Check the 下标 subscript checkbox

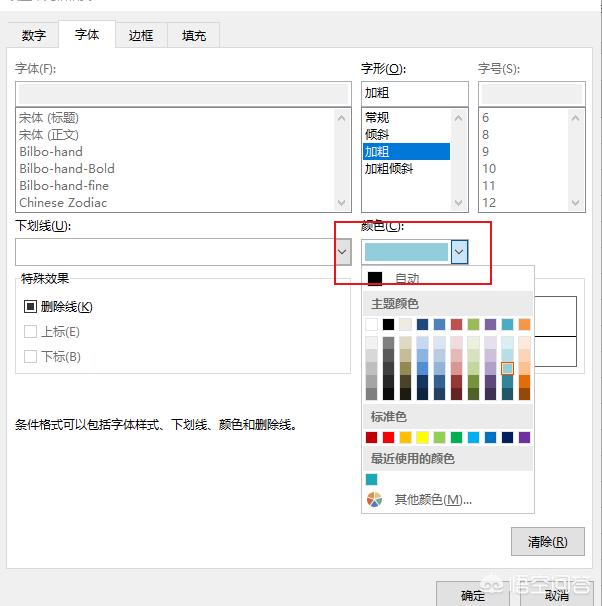[x=30, y=357]
